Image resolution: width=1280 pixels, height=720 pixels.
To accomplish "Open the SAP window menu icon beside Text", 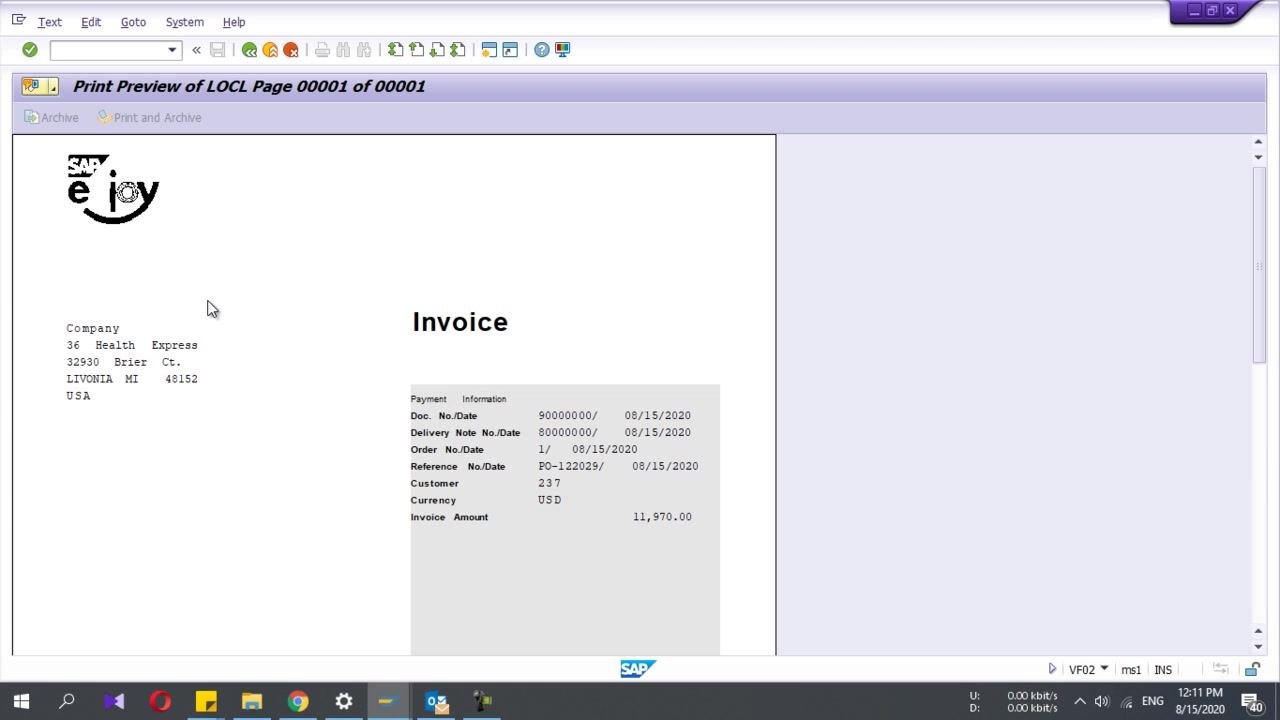I will [x=19, y=20].
